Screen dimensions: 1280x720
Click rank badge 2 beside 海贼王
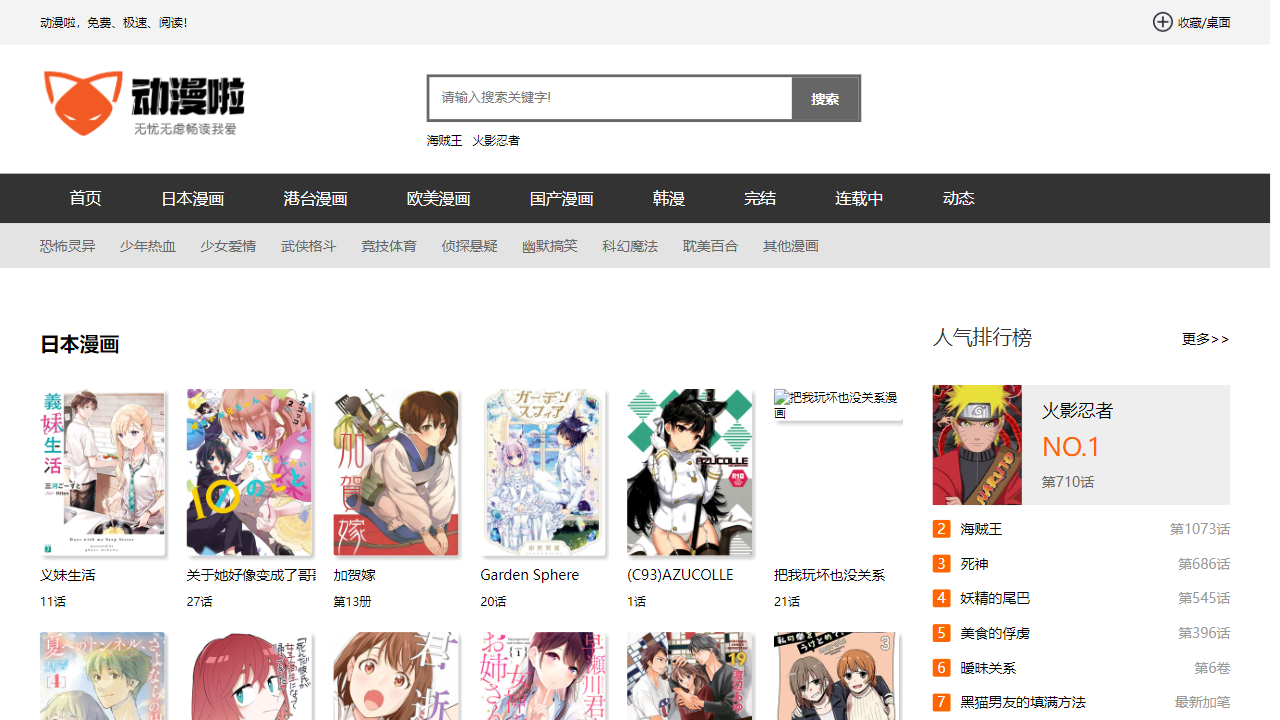(x=941, y=529)
